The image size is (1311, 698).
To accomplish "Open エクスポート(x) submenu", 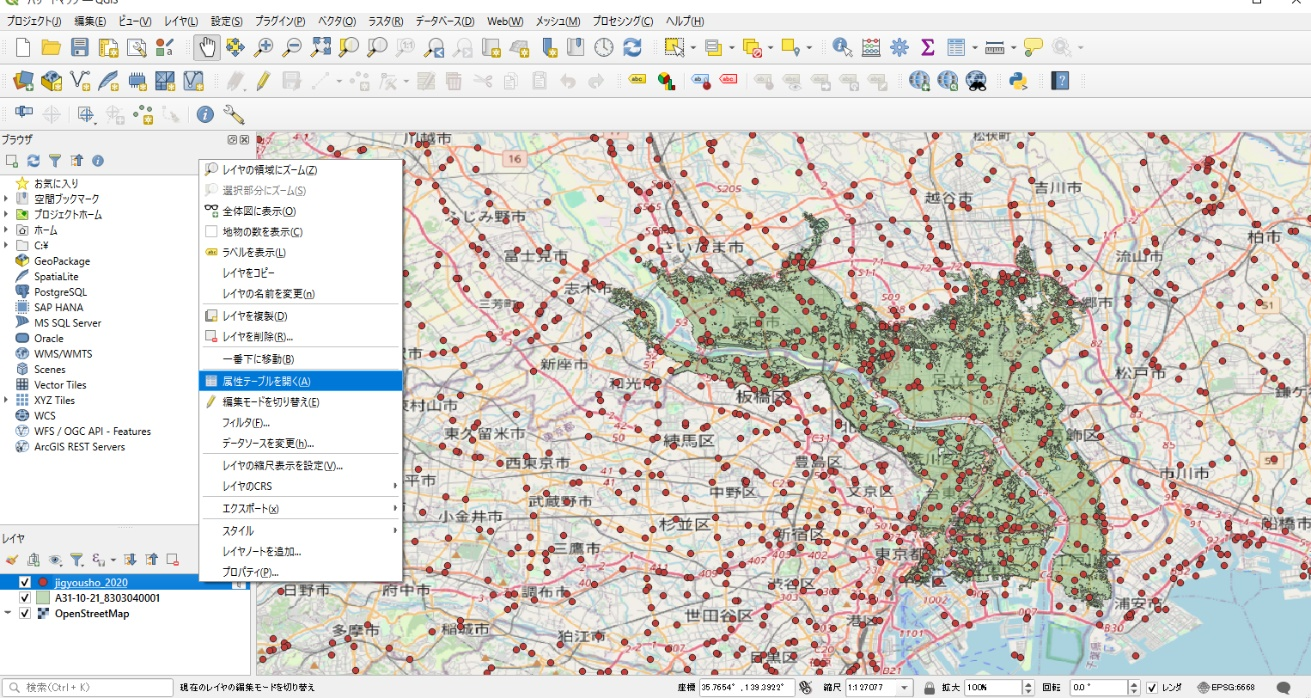I will pyautogui.click(x=301, y=509).
